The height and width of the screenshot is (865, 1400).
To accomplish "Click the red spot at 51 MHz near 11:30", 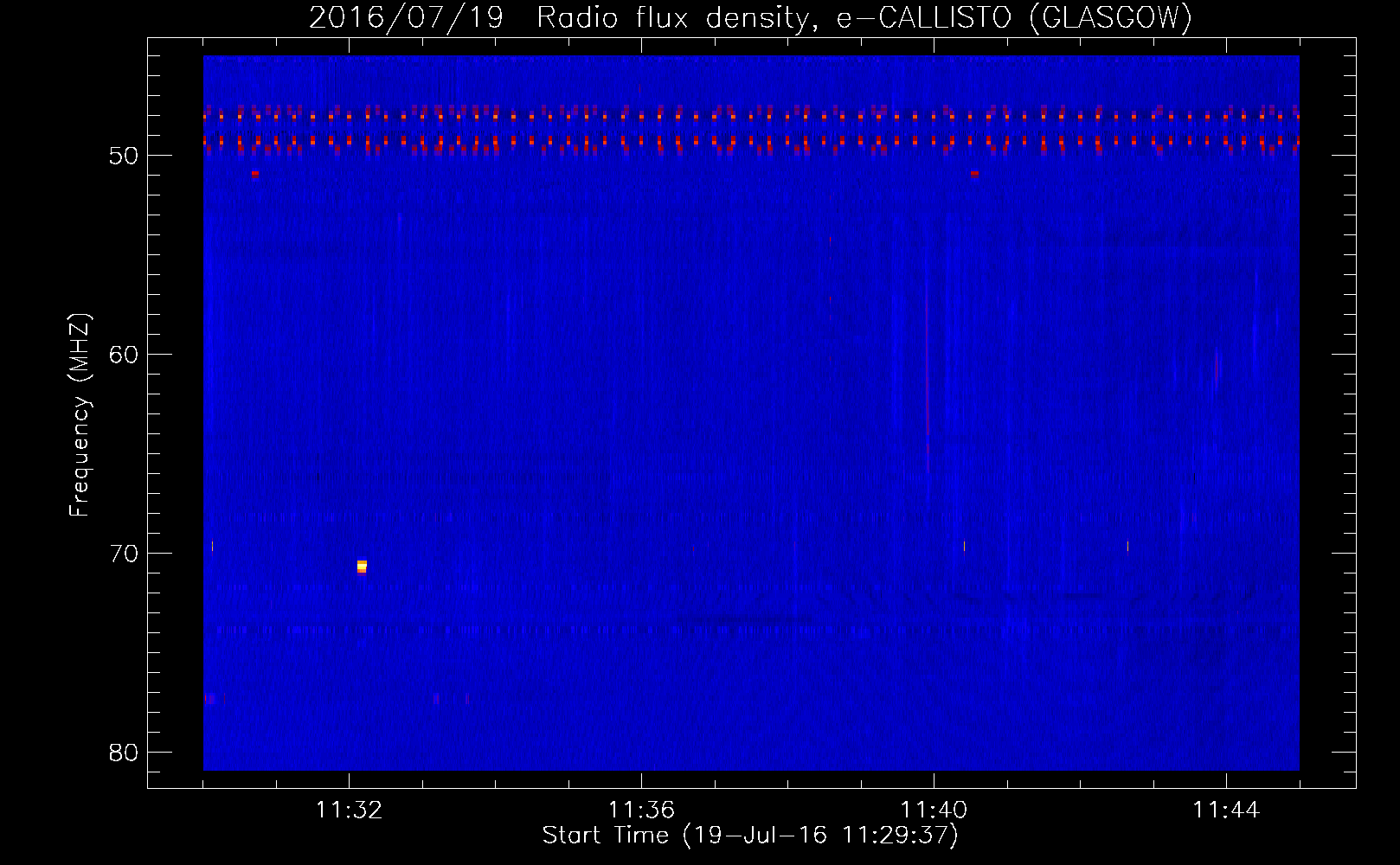I will 255,174.
